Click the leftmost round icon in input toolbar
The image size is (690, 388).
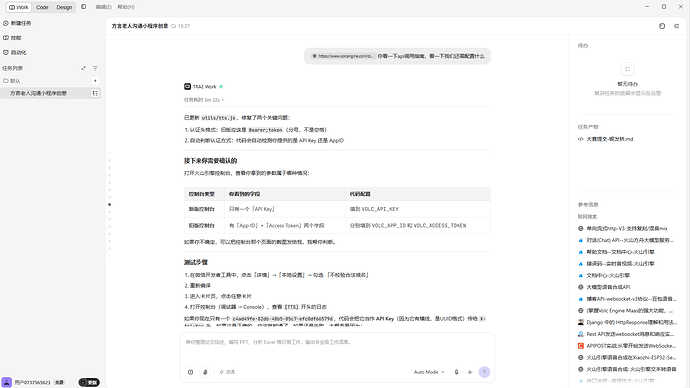coord(191,372)
